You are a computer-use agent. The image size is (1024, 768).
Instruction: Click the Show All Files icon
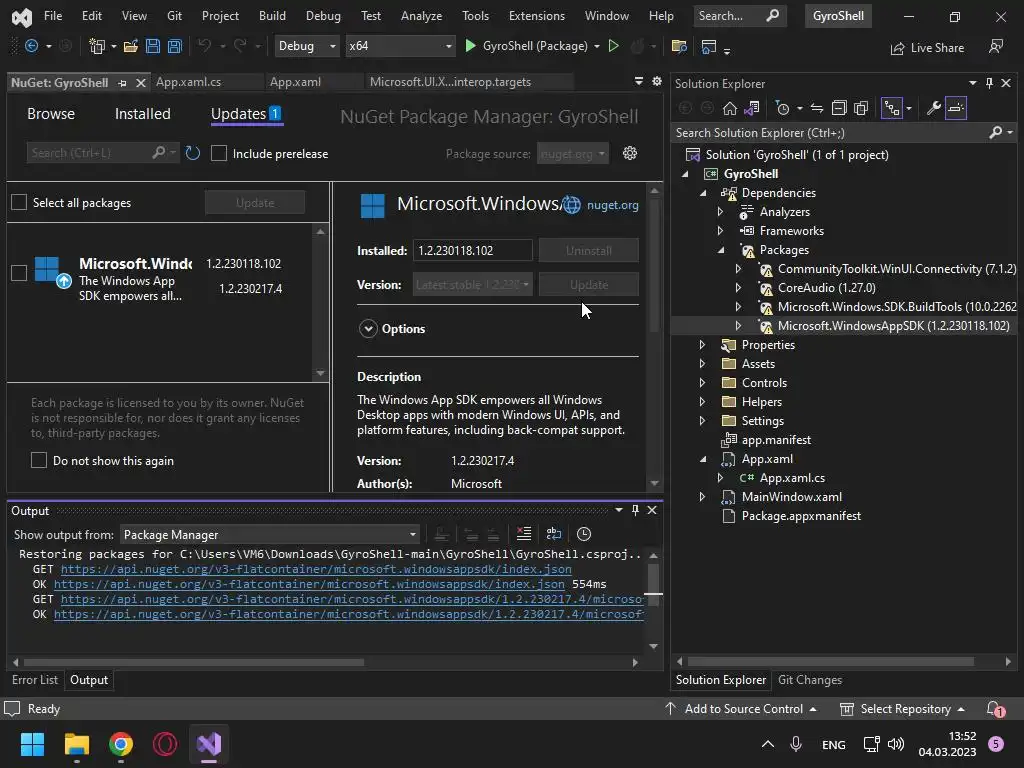coord(861,108)
